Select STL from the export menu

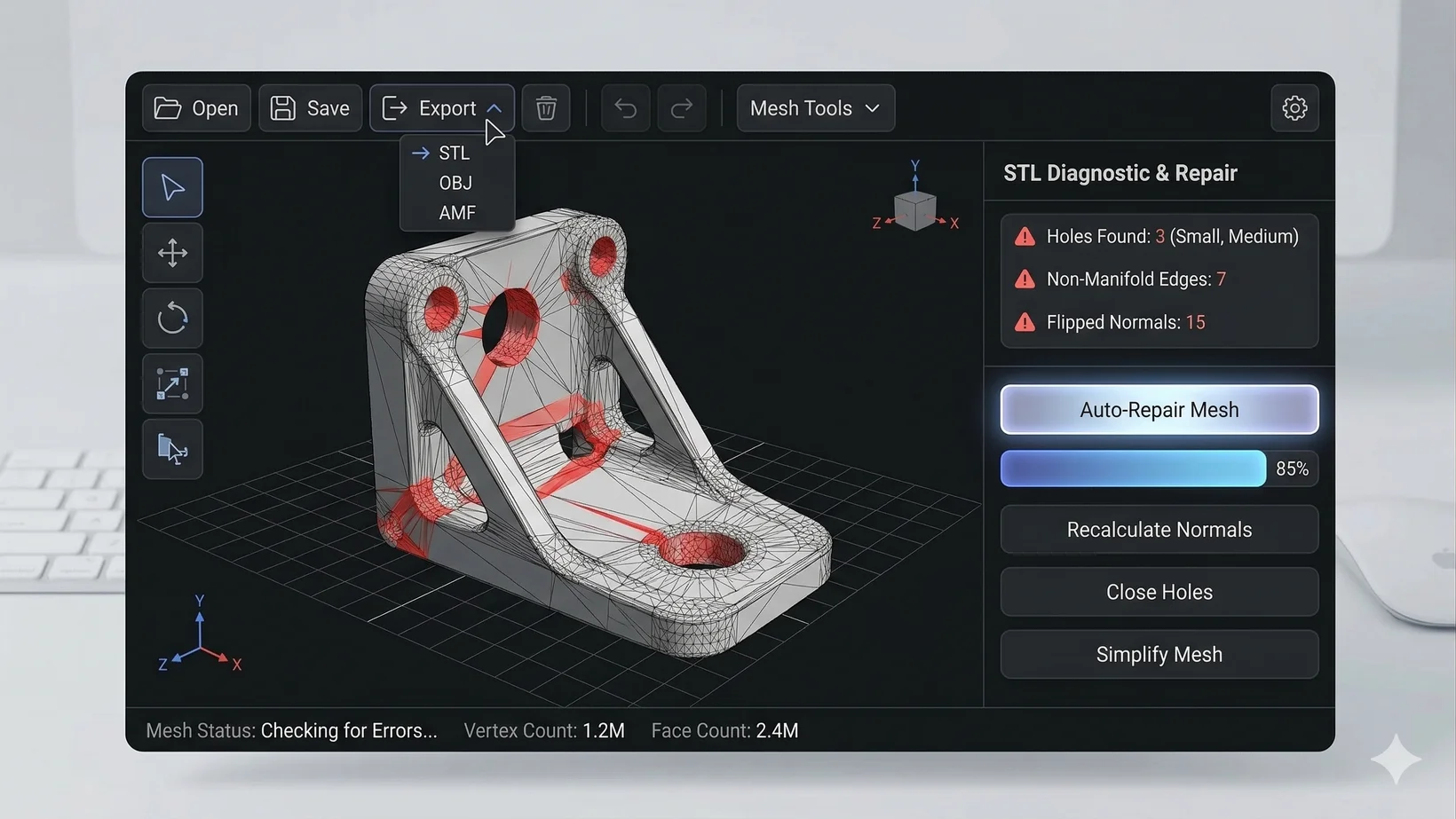[x=454, y=152]
